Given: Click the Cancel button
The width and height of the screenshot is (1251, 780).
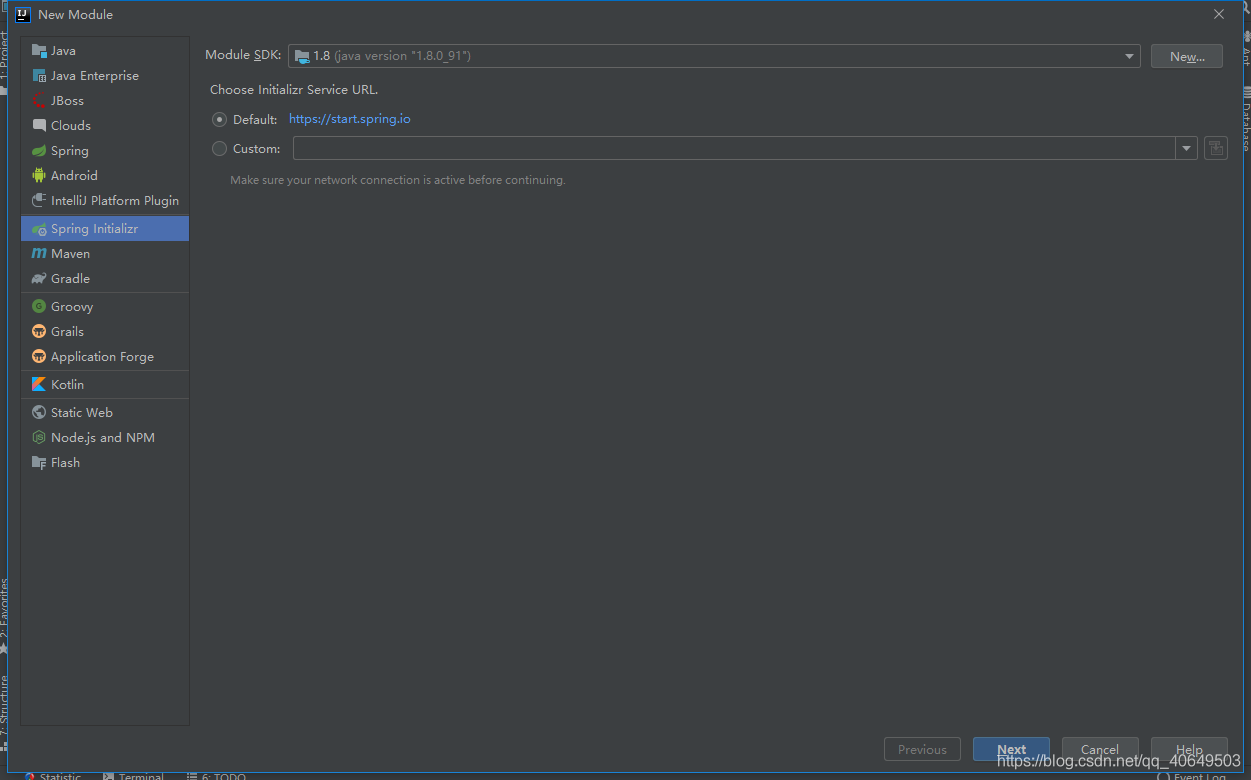Looking at the screenshot, I should coord(1100,749).
